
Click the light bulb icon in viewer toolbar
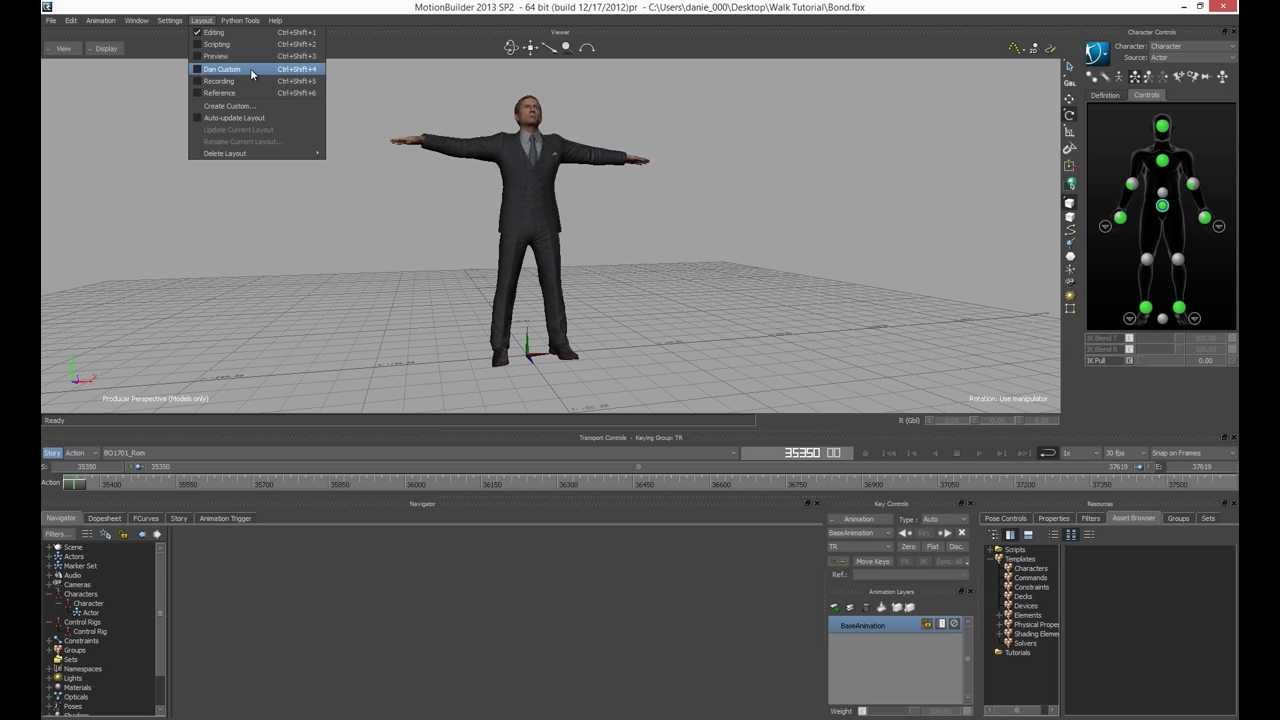pos(1070,296)
